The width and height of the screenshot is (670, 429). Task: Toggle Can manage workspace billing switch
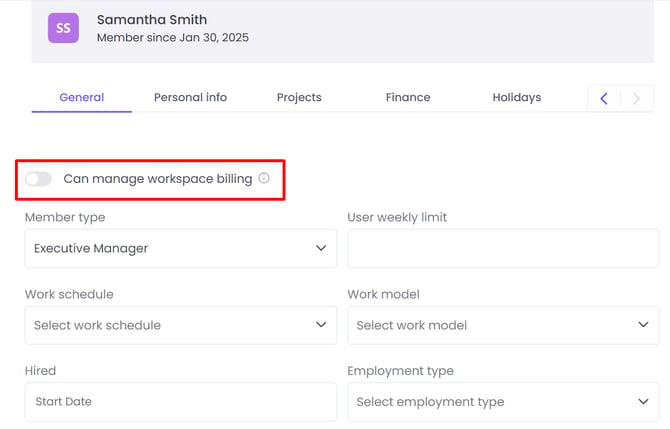[39, 179]
